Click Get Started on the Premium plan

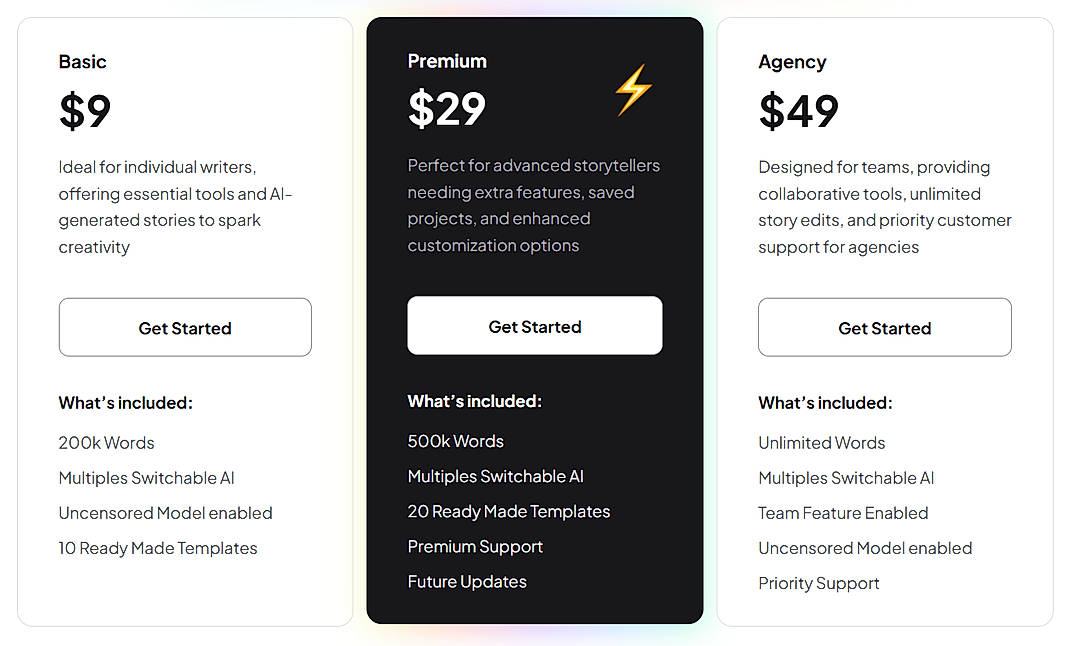click(534, 325)
